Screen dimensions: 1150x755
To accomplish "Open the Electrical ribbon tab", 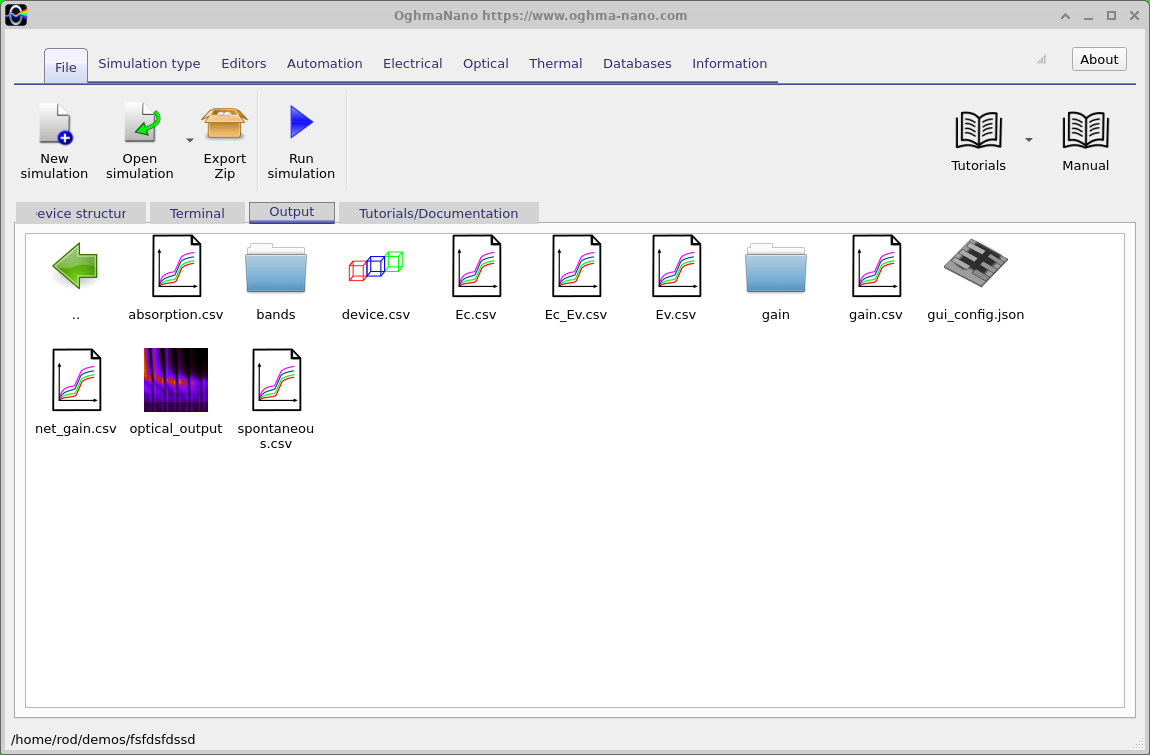I will [412, 64].
